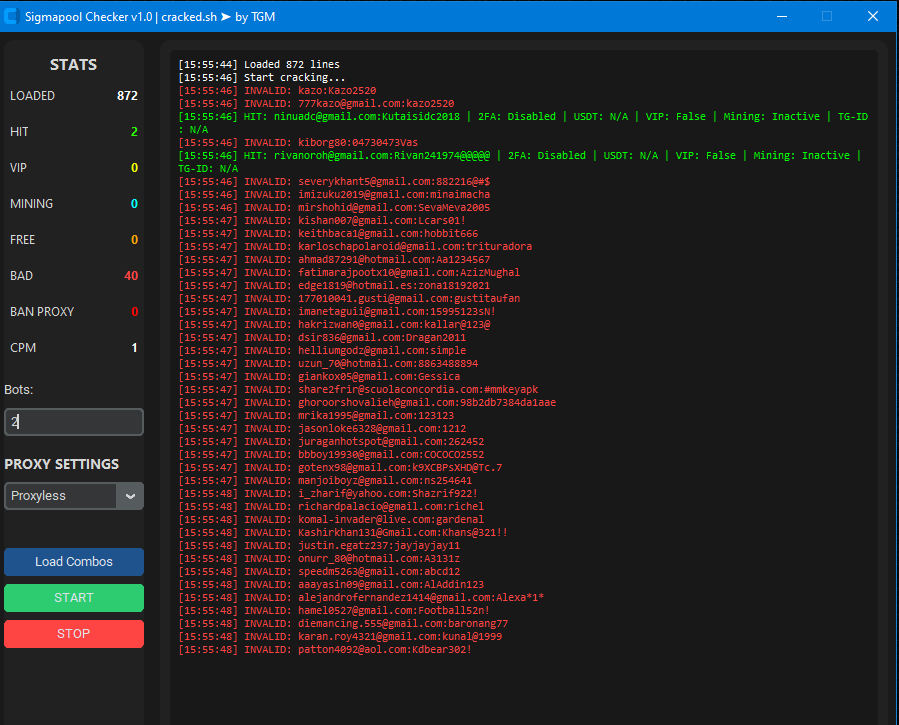Click the Bots: label
Screen dimensions: 899x725
tap(19, 390)
